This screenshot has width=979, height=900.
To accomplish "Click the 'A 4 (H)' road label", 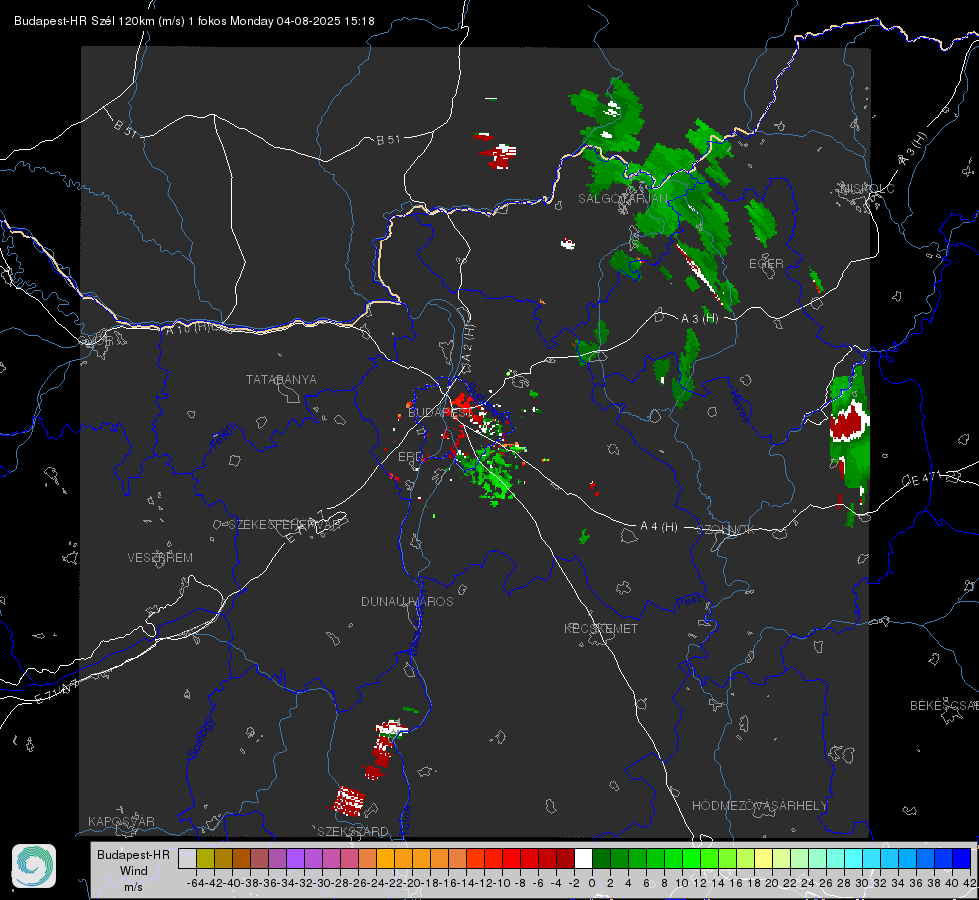I will (x=659, y=527).
